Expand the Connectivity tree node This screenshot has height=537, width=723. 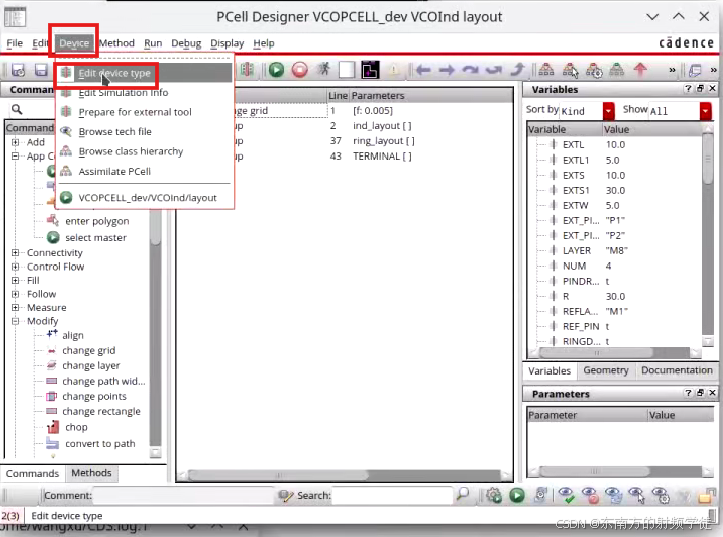coord(15,253)
